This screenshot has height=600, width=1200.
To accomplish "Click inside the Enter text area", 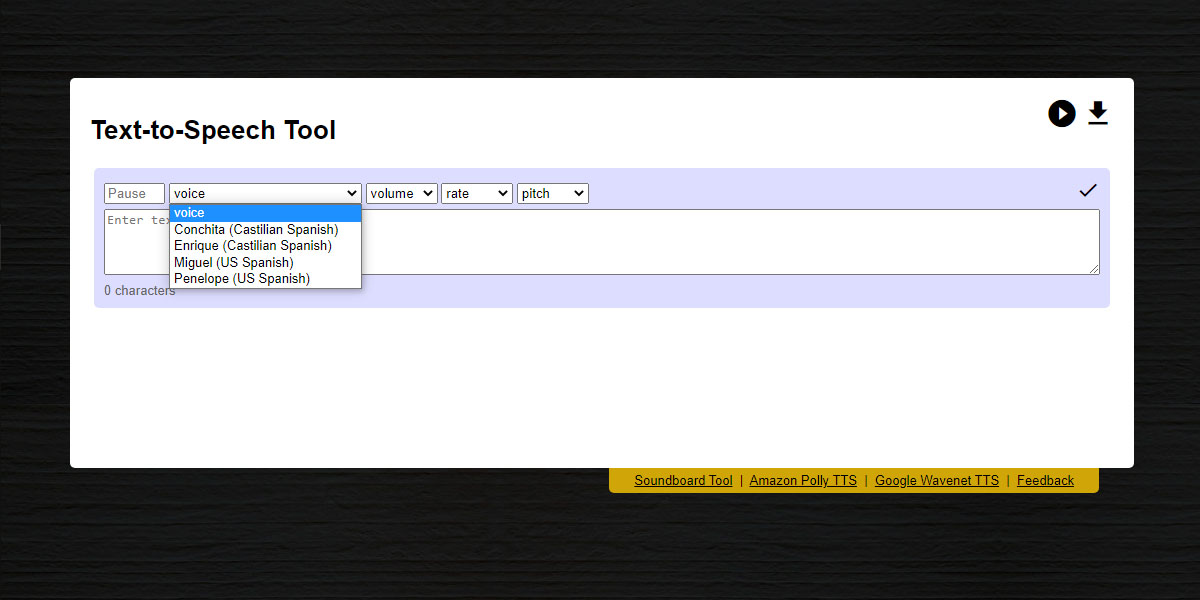I will point(700,241).
